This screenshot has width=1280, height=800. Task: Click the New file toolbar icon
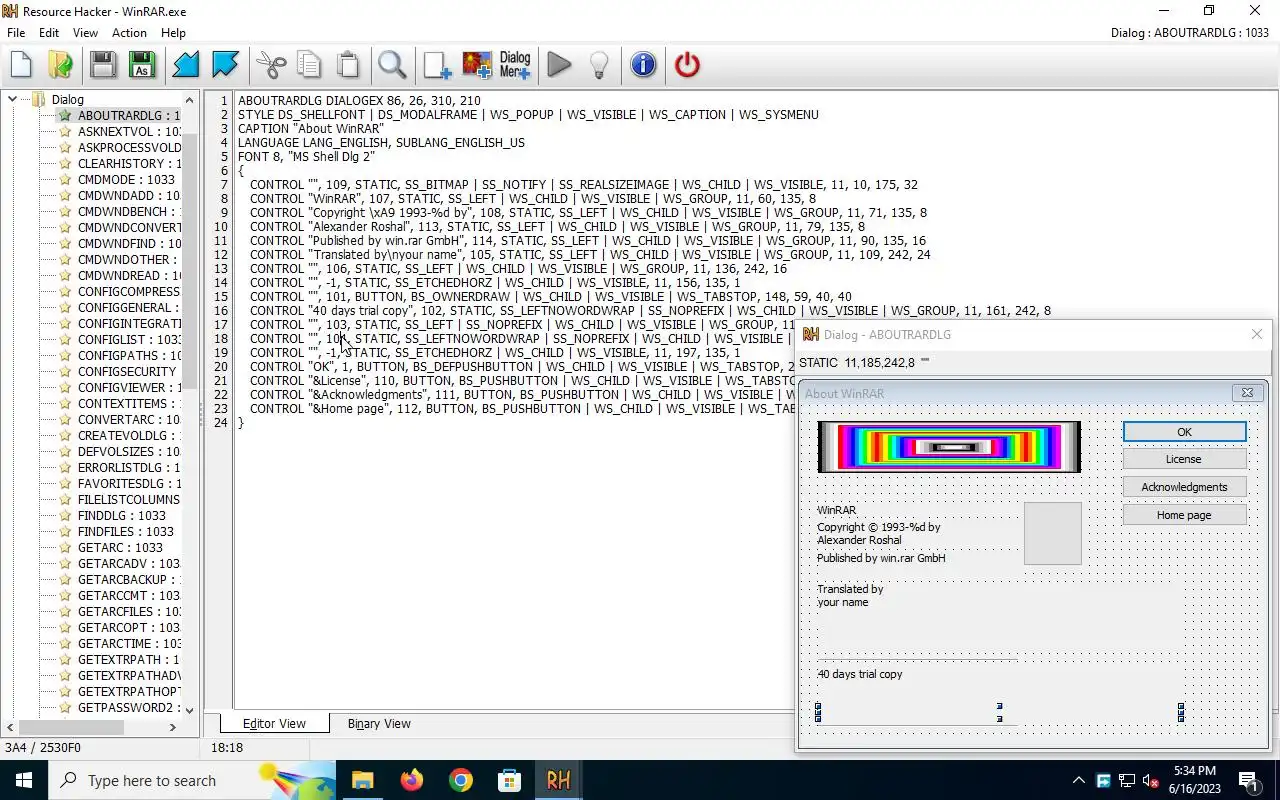click(x=21, y=65)
